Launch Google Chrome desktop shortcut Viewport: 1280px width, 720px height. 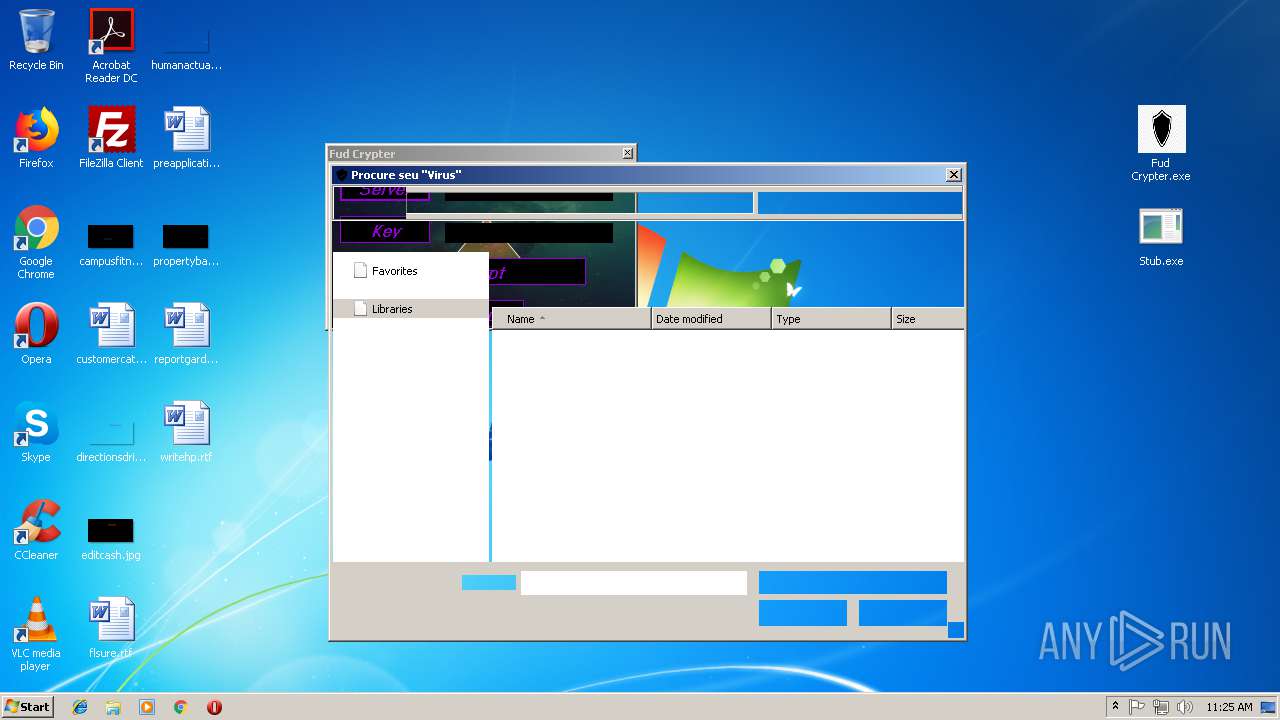click(36, 243)
